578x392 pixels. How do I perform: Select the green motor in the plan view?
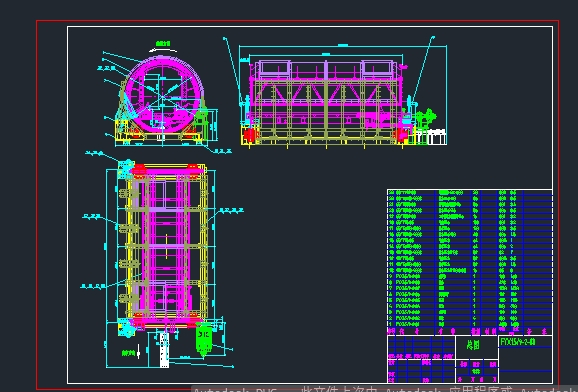[204, 339]
